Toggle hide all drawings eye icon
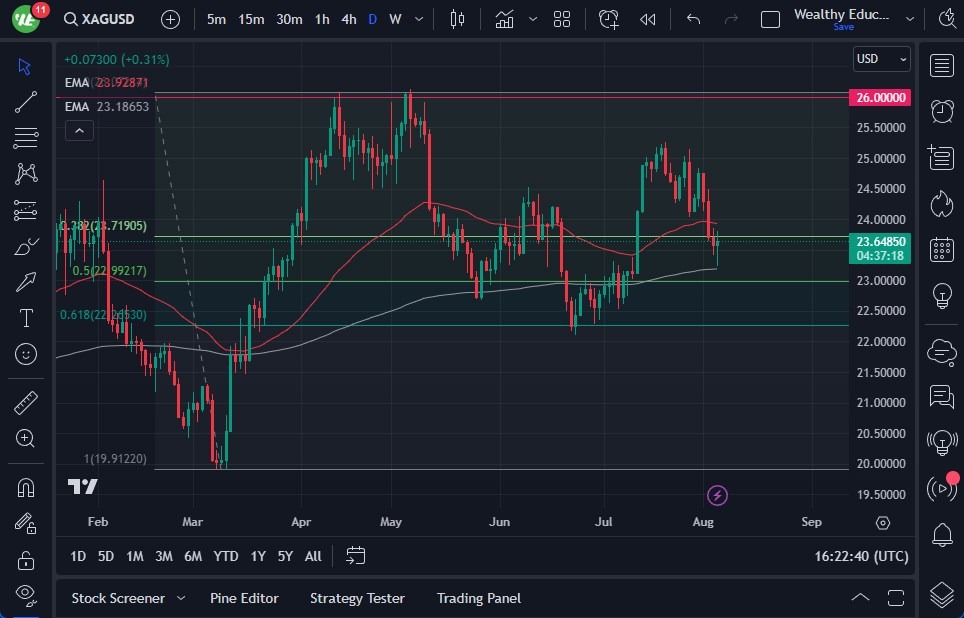 (x=26, y=594)
